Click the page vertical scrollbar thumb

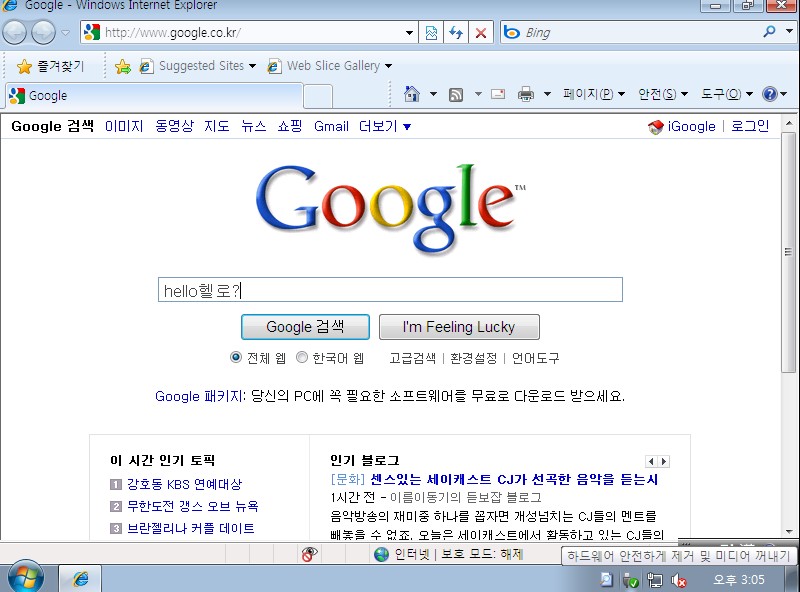(788, 252)
